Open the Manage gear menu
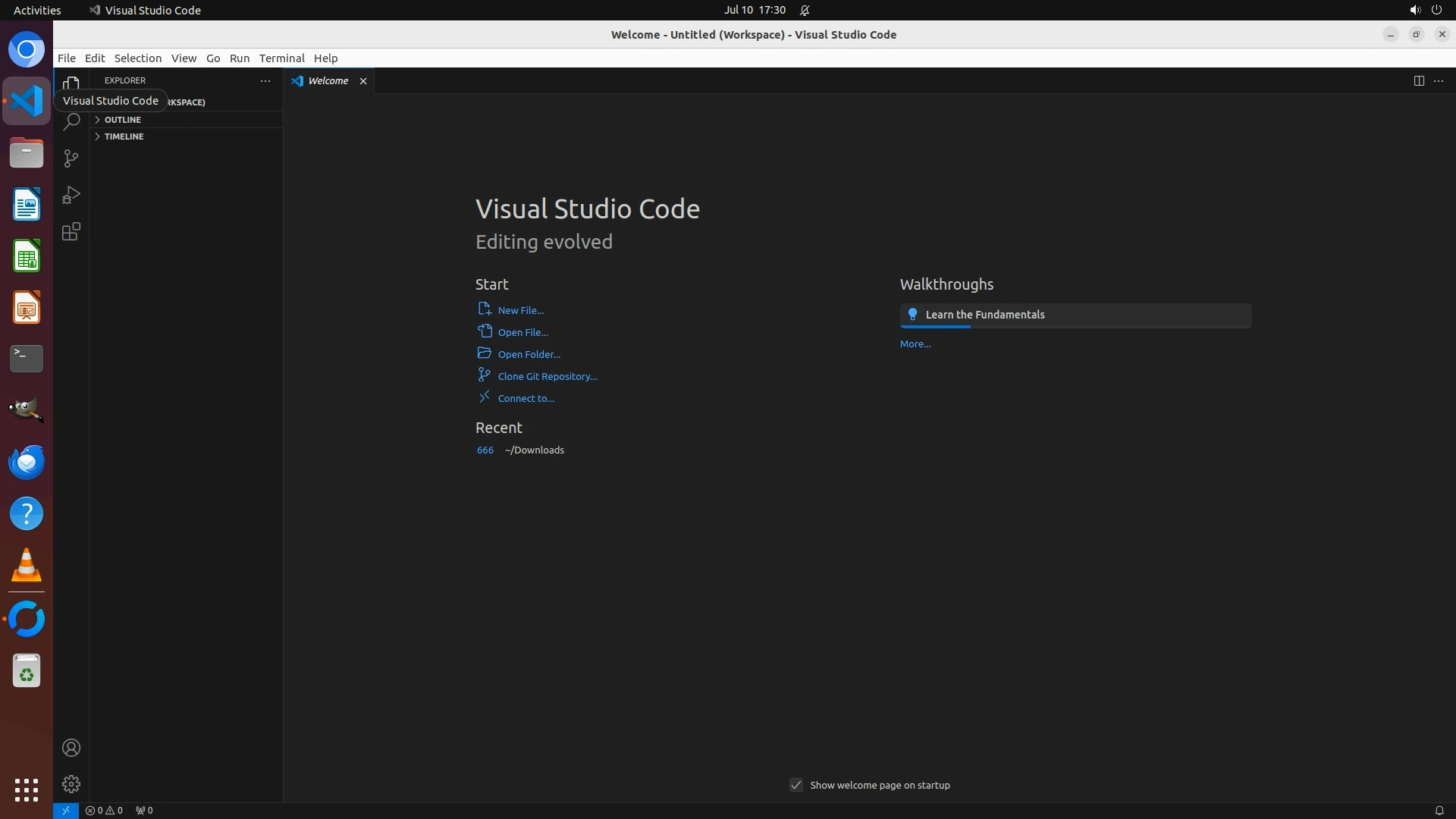Viewport: 1456px width, 819px height. point(71,784)
